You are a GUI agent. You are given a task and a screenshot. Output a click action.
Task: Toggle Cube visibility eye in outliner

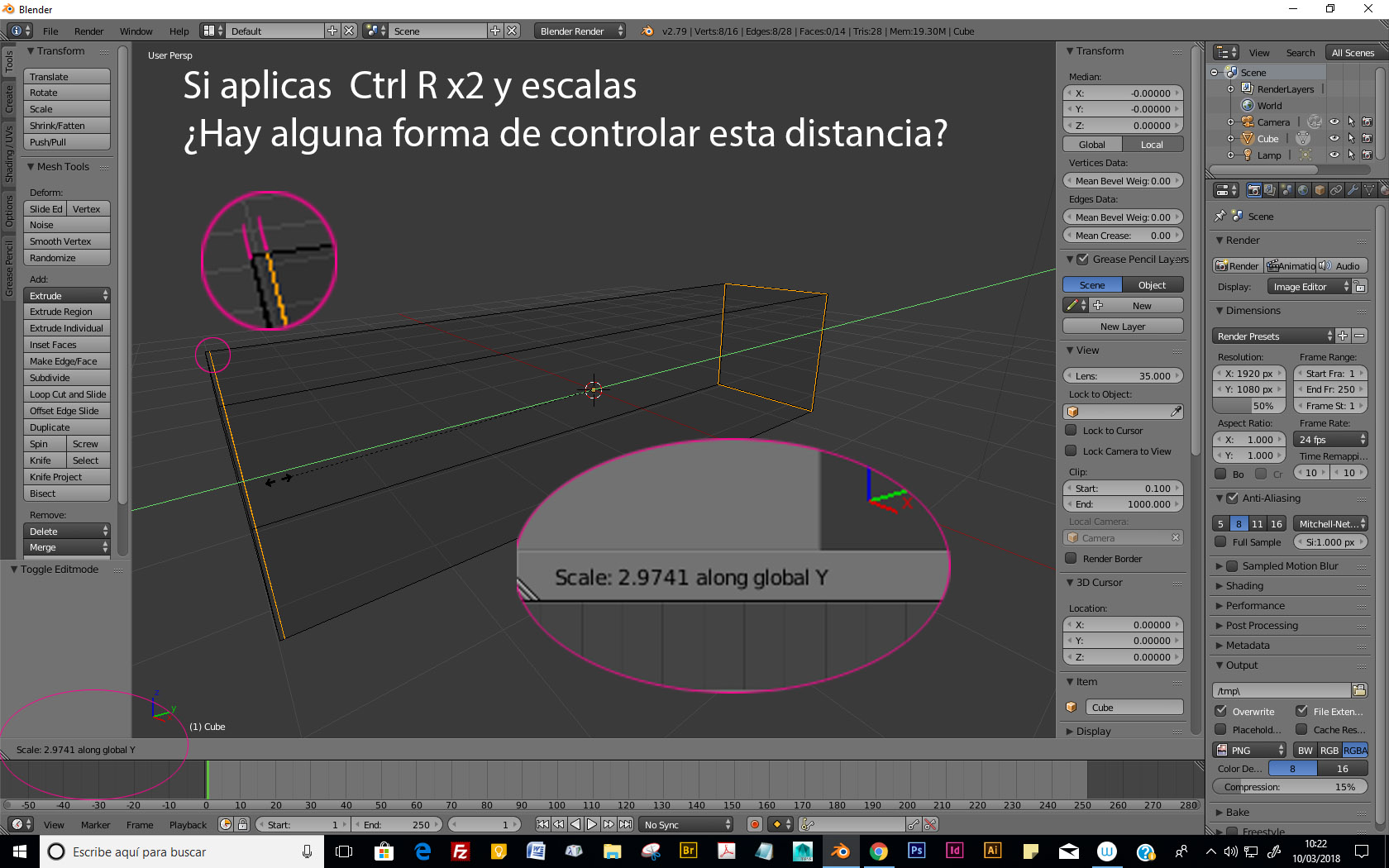(1334, 138)
